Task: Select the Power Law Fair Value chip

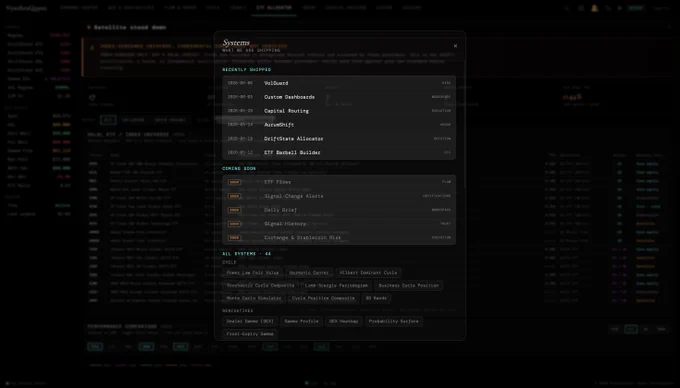Action: (x=252, y=273)
